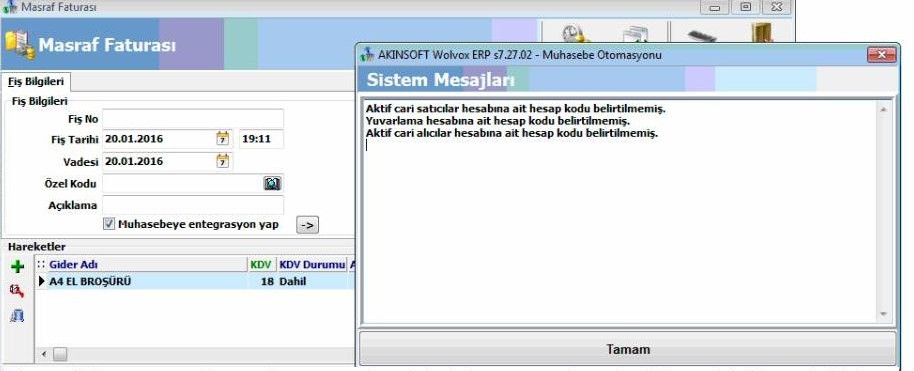The image size is (914, 371).
Task: Click the Fiş No input field
Action: 193,119
